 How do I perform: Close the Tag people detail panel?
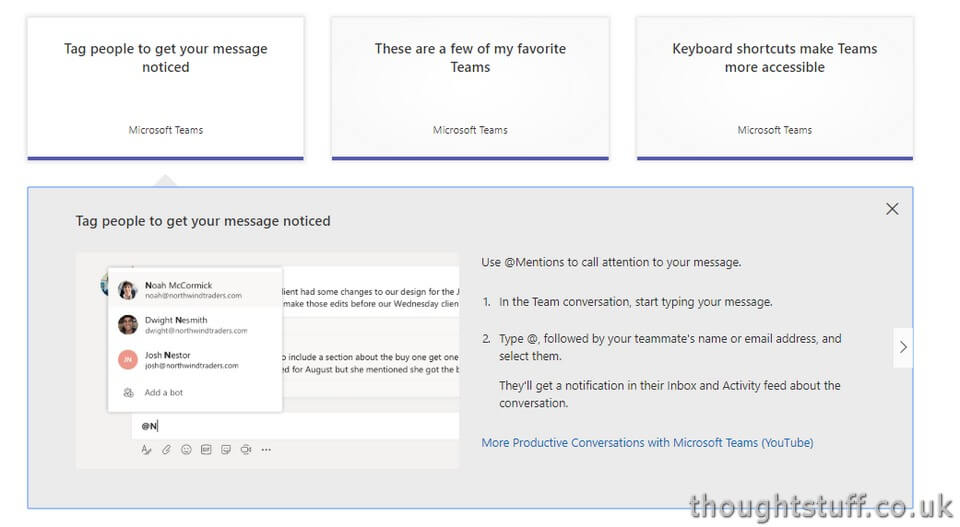tap(892, 209)
